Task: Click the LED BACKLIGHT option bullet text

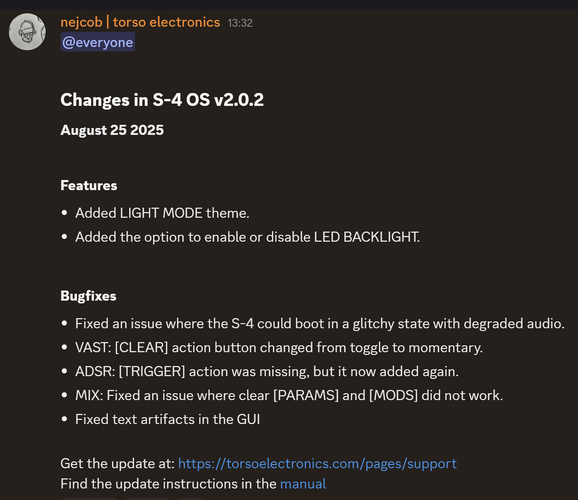Action: coord(247,237)
